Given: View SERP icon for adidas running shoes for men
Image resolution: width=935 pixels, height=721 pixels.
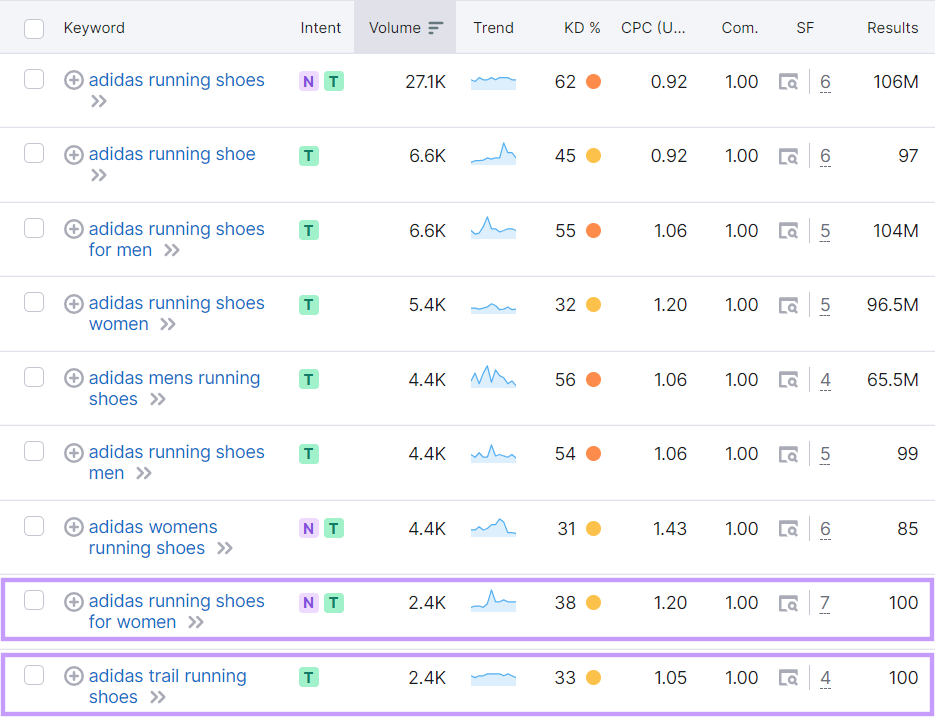Looking at the screenshot, I should click(788, 231).
